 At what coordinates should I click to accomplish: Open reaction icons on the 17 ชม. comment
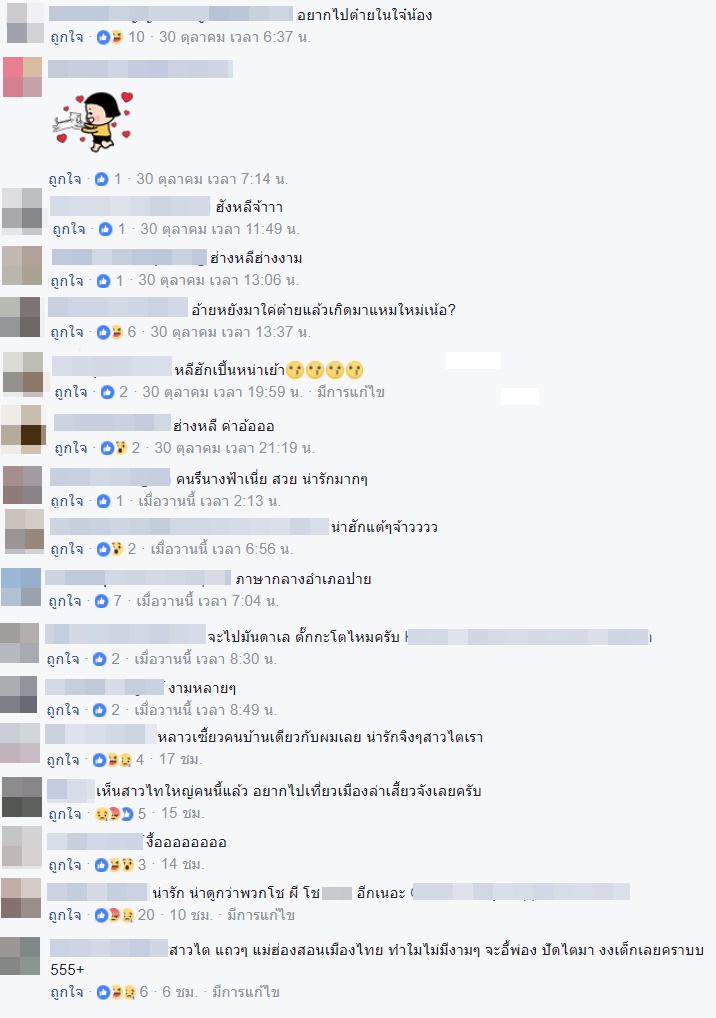112,759
